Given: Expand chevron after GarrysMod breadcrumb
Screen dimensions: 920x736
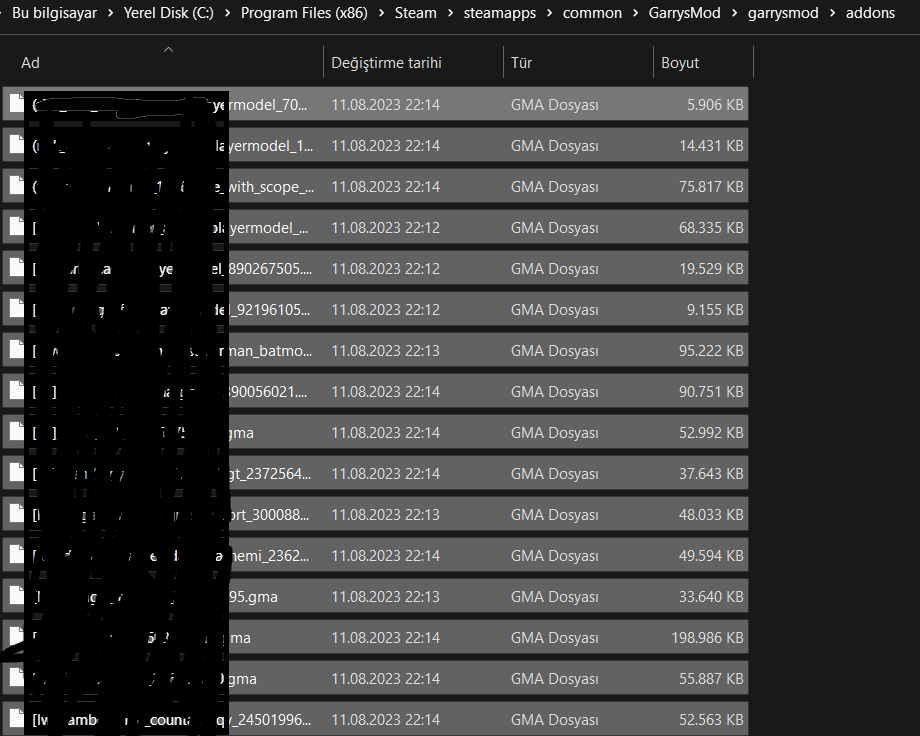Looking at the screenshot, I should point(734,13).
